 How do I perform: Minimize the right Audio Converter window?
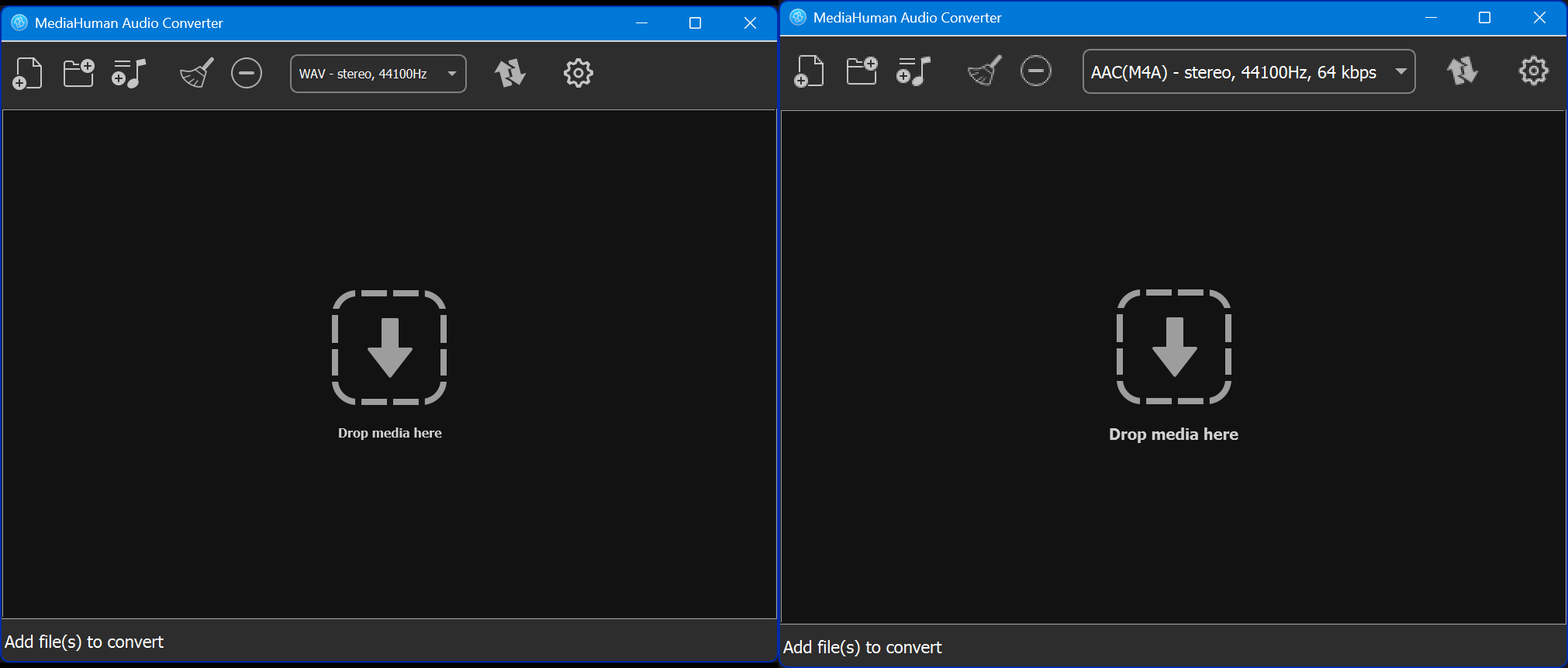(1432, 18)
